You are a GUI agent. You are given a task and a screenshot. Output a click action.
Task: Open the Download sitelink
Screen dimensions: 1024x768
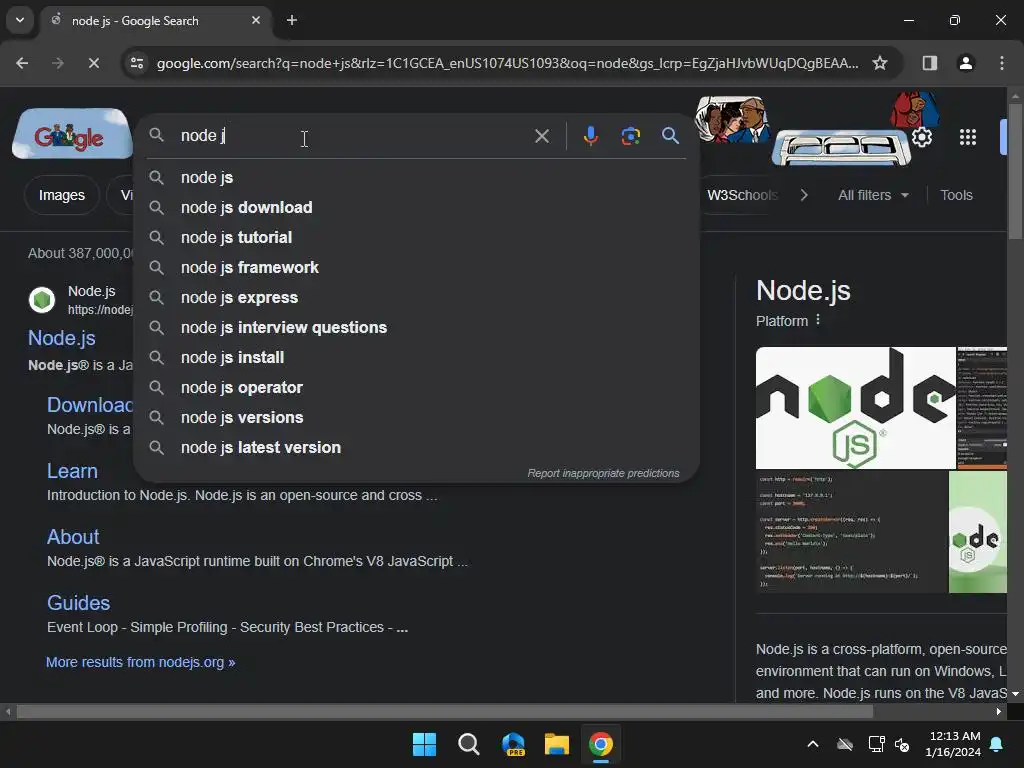90,405
